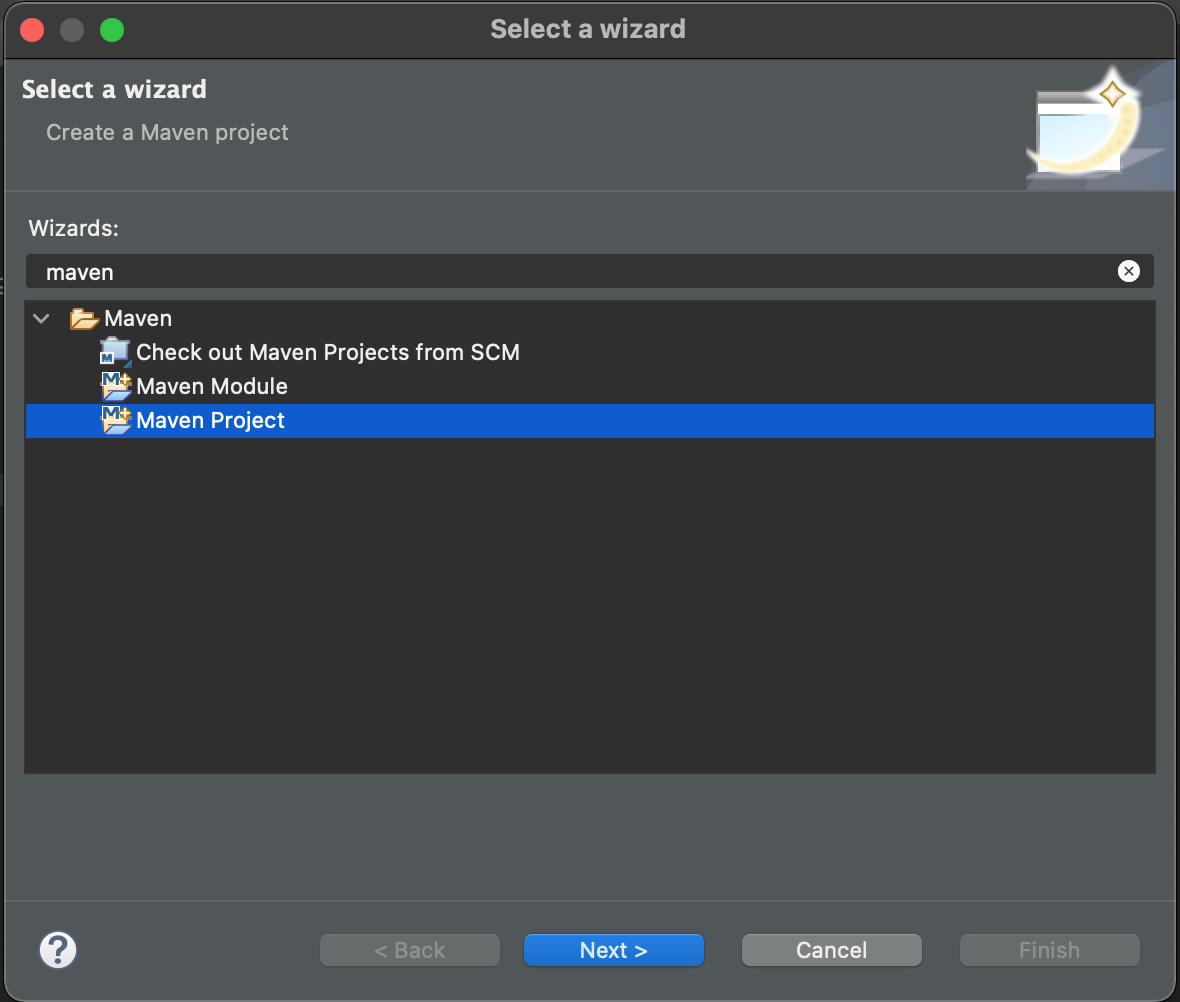Click the Maven Module wizard icon
The height and width of the screenshot is (1002, 1180).
coord(116,386)
